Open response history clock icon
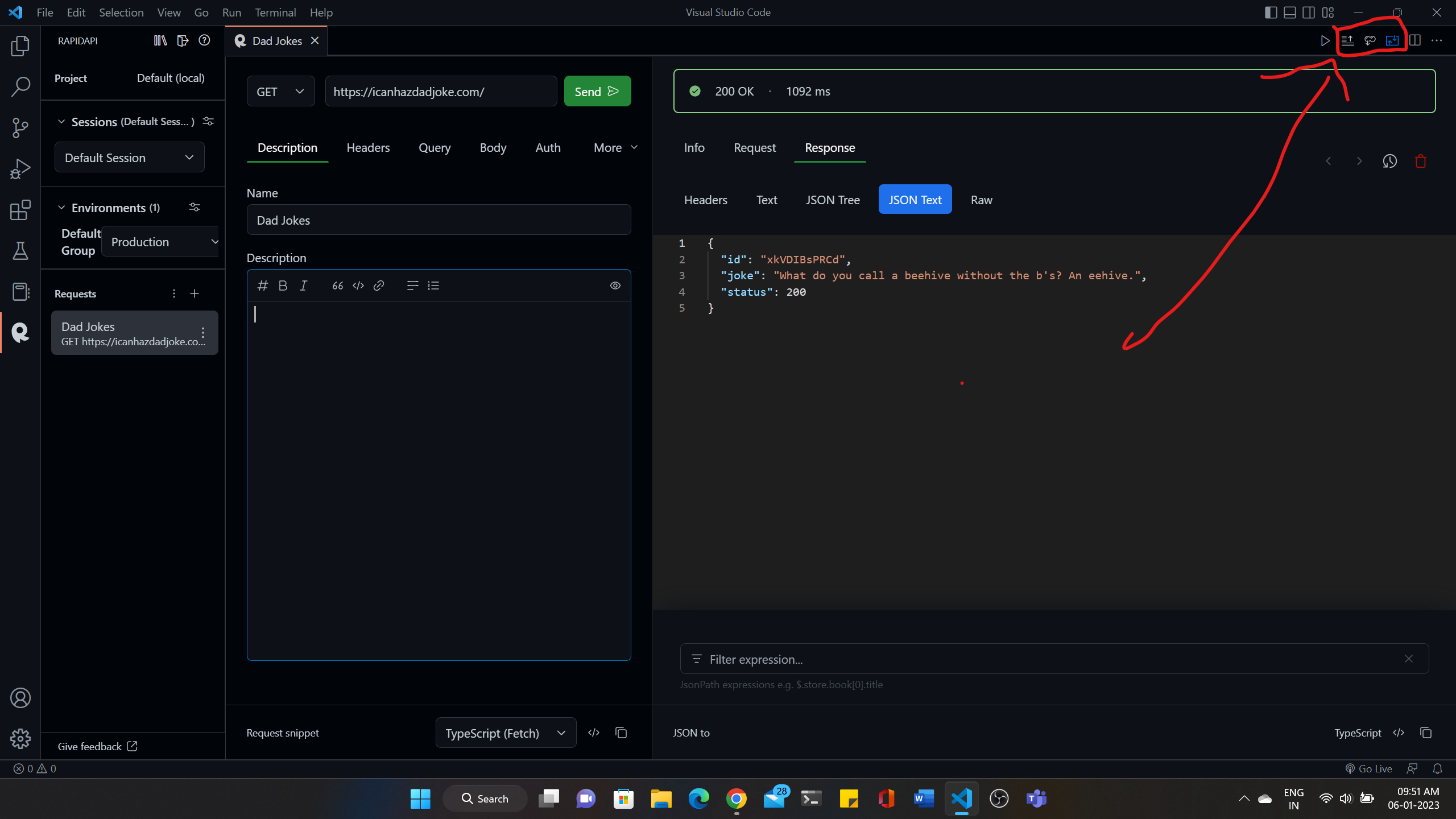 (1389, 162)
